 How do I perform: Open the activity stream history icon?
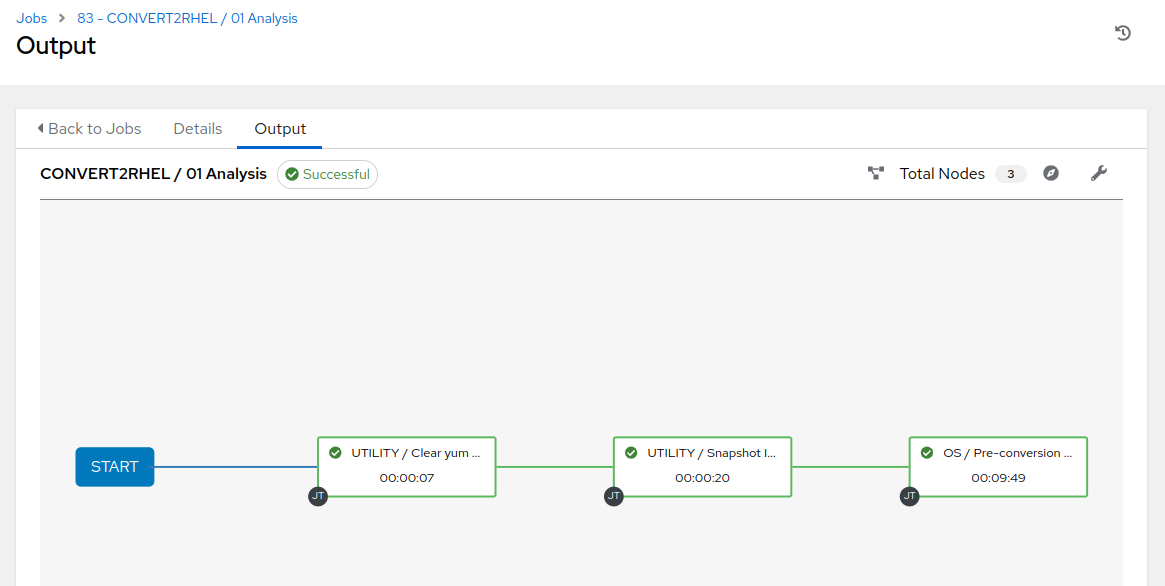click(1123, 33)
